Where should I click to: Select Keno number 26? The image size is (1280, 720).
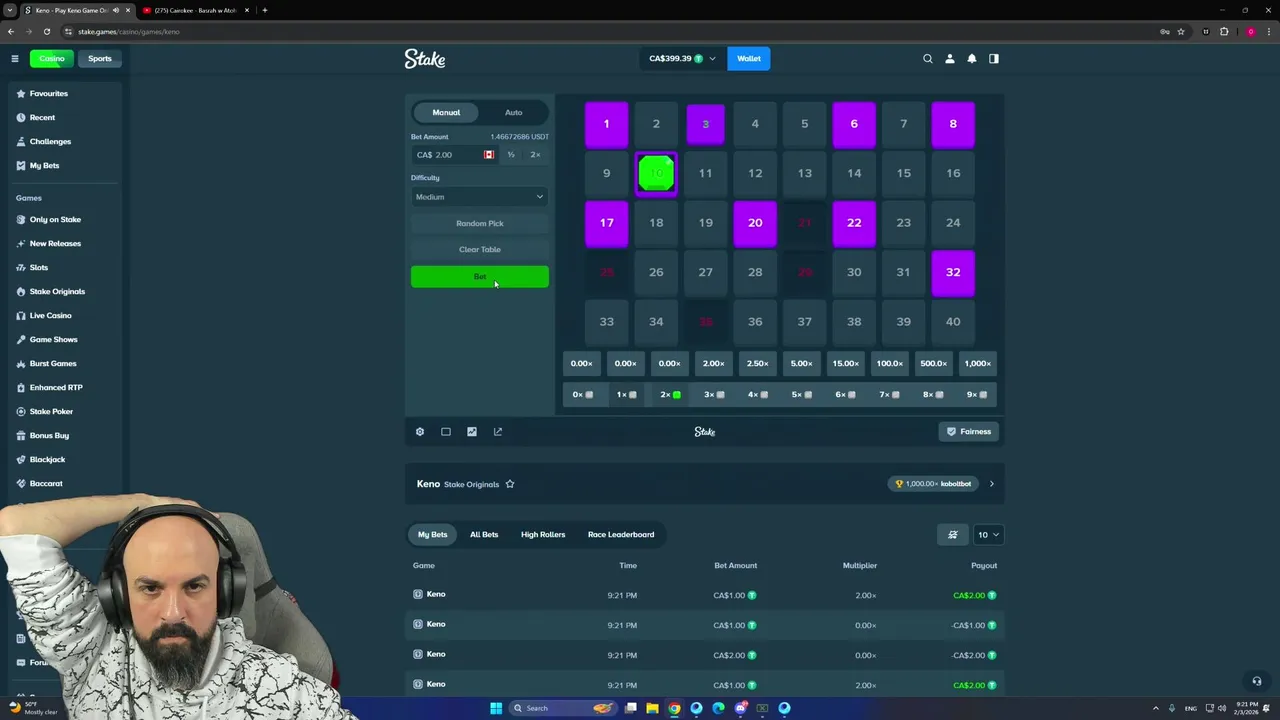click(x=656, y=272)
